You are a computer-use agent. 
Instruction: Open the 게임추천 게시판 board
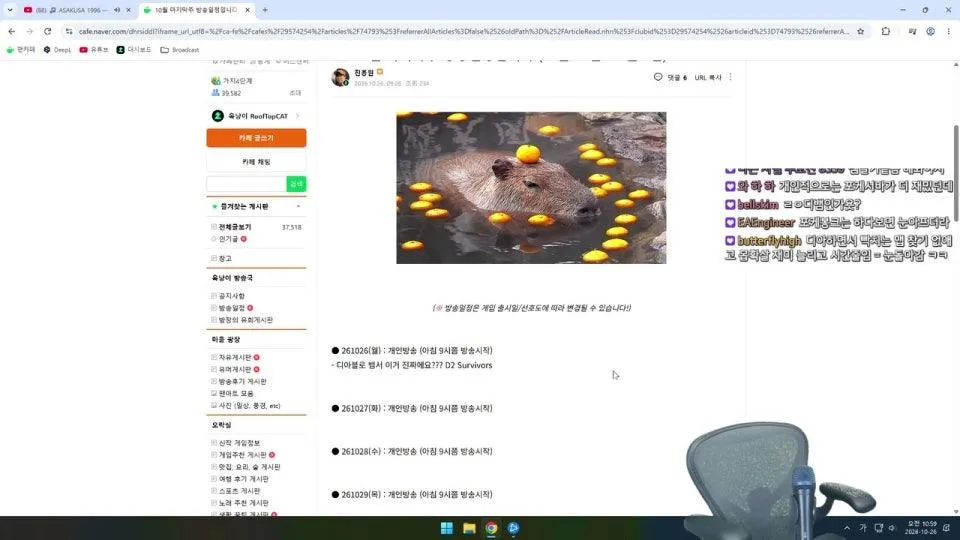pos(242,455)
